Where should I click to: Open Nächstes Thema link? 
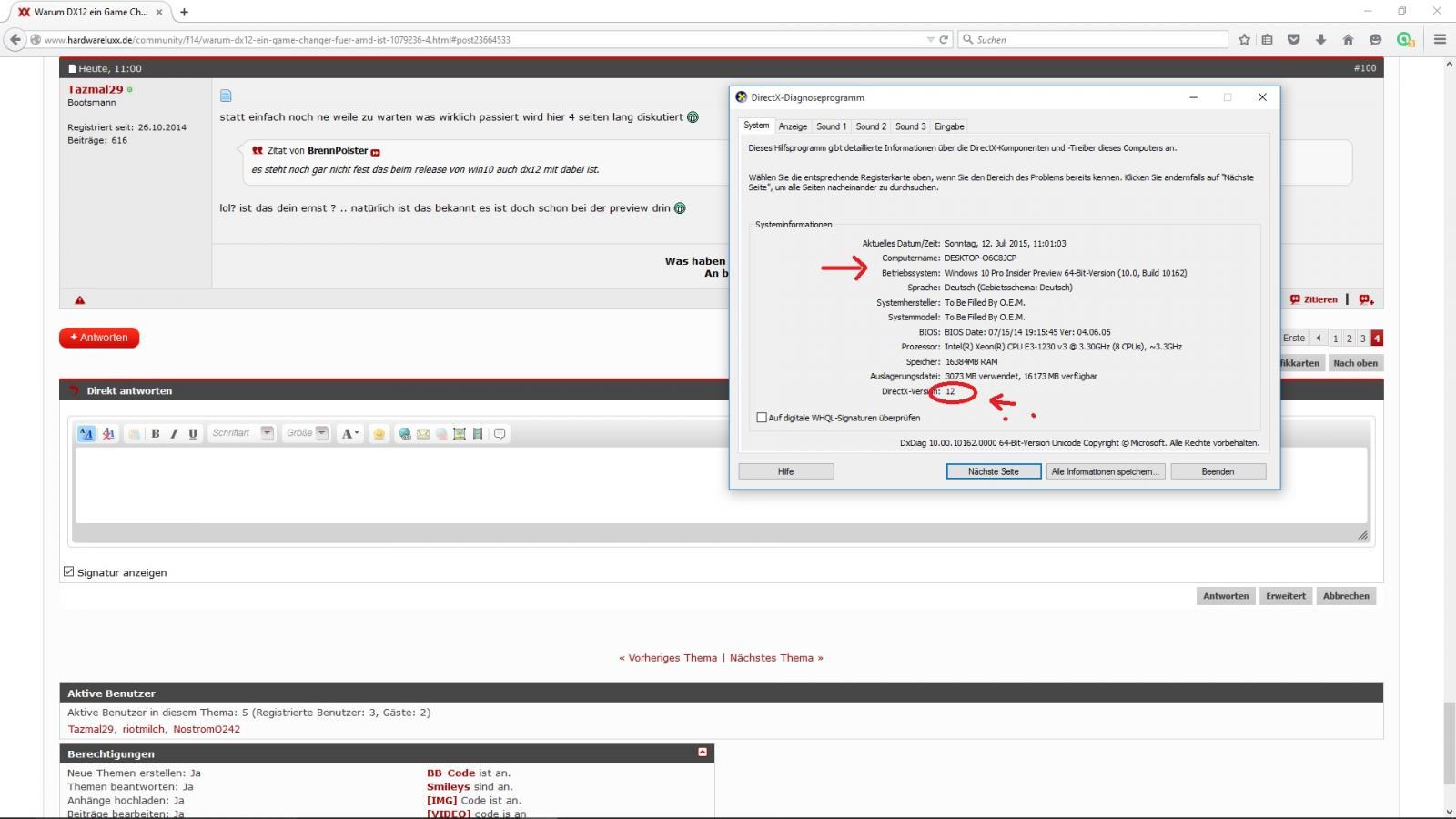click(x=772, y=658)
